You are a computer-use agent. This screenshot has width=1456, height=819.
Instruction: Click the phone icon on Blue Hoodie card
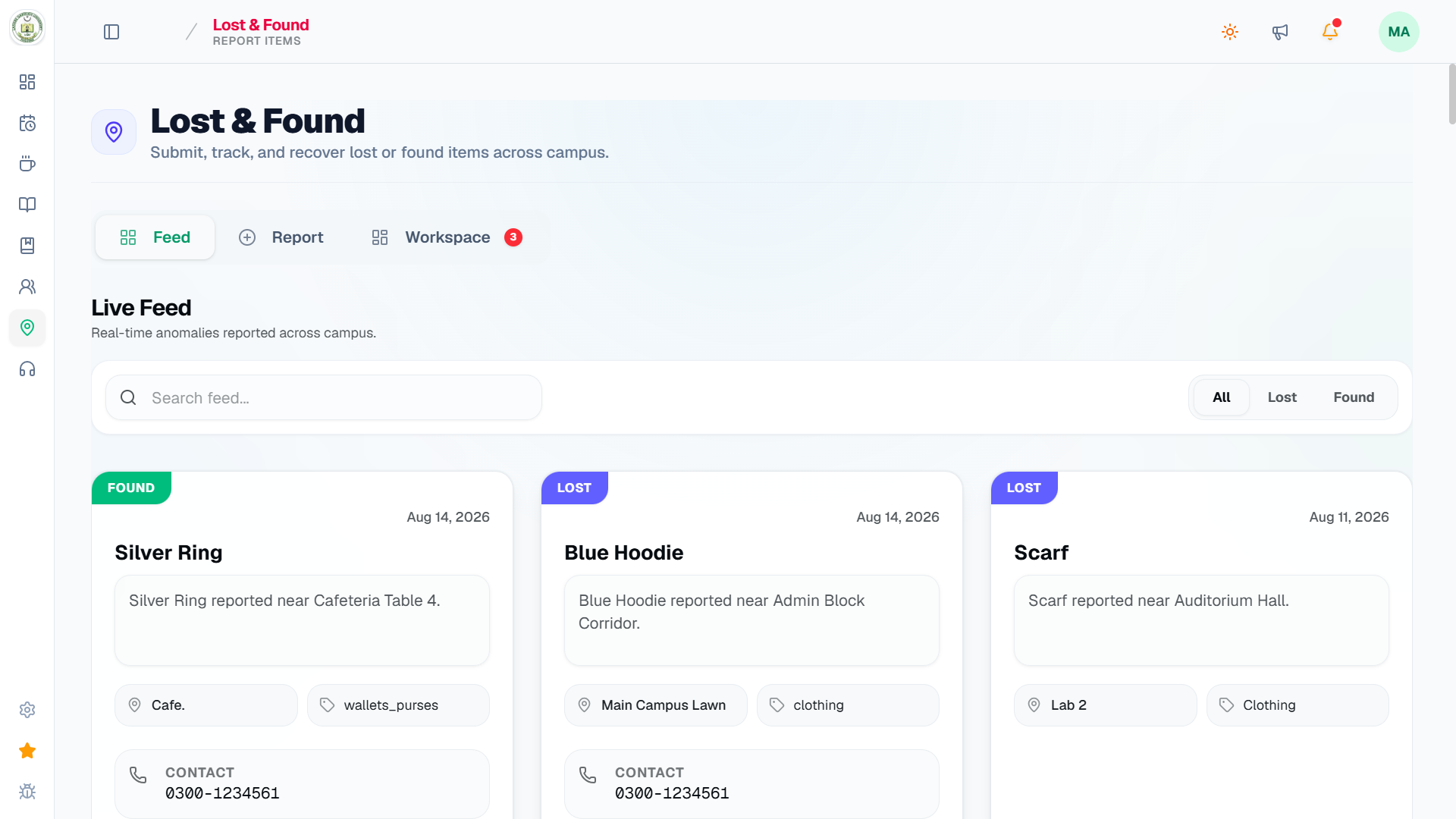[588, 775]
